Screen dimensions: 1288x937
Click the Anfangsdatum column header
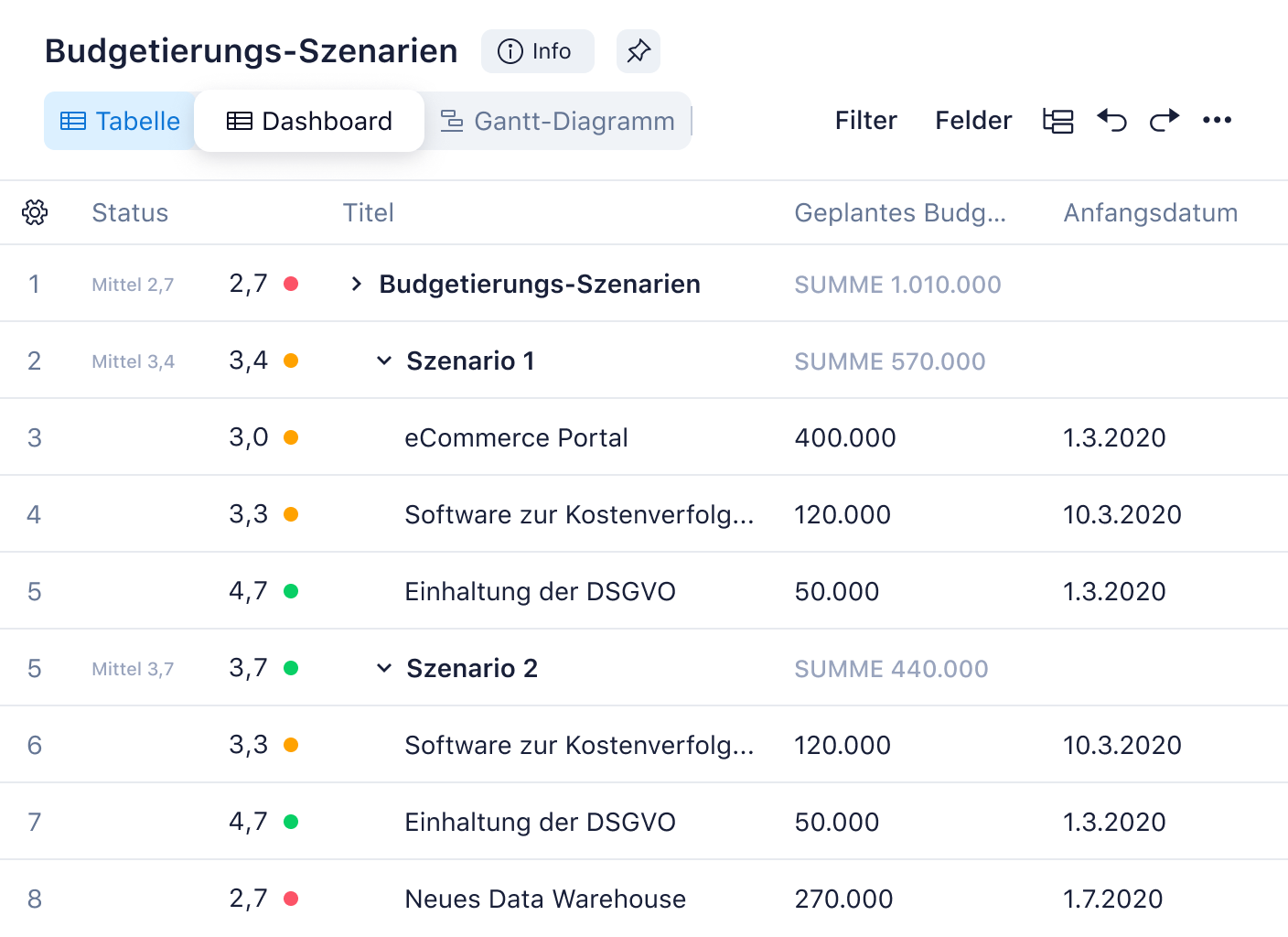coord(1151,213)
